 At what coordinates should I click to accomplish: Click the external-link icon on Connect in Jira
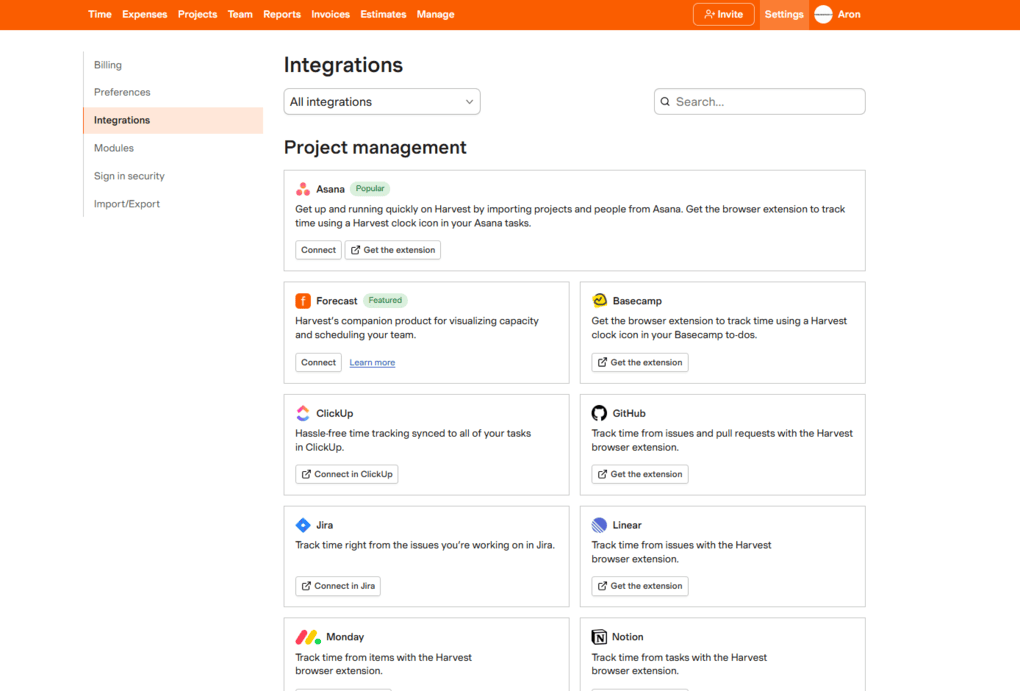coord(305,586)
